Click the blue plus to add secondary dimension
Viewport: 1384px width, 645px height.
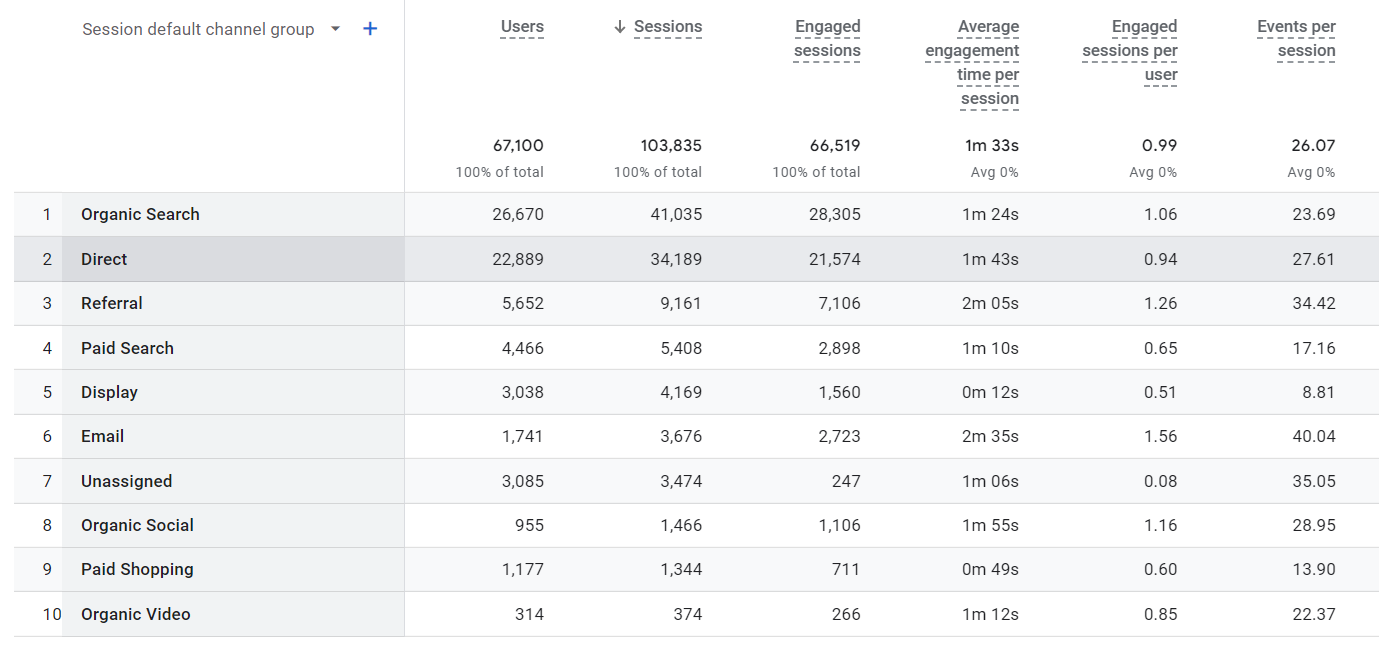pyautogui.click(x=369, y=28)
